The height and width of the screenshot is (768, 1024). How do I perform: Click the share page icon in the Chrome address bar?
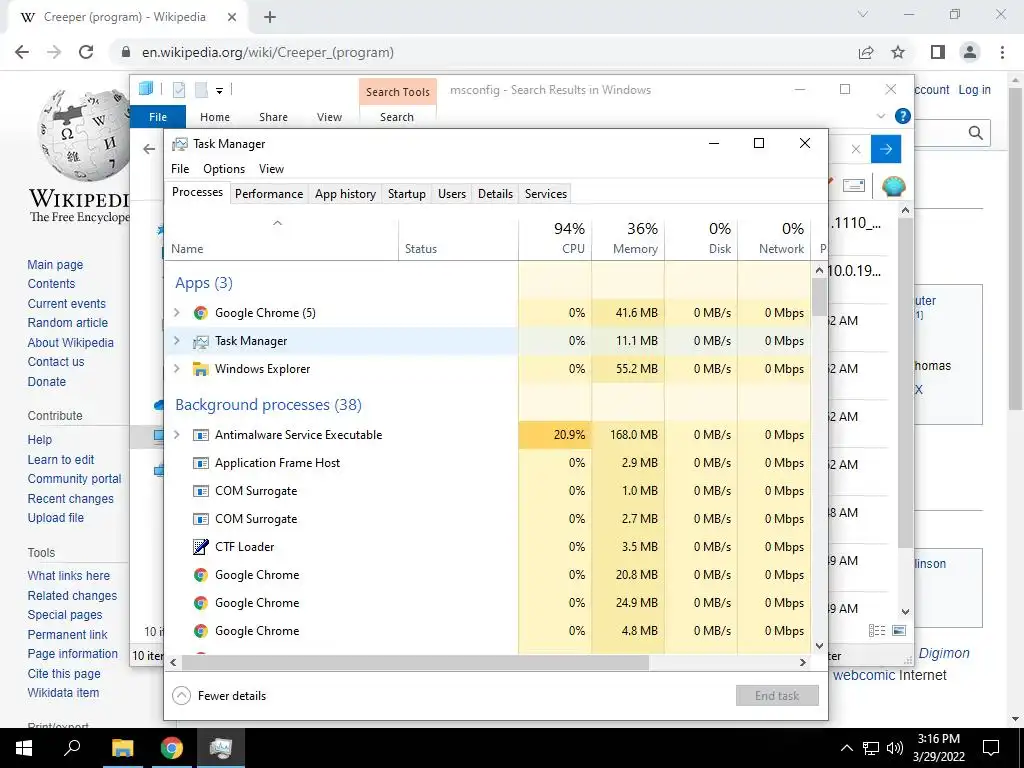[866, 52]
